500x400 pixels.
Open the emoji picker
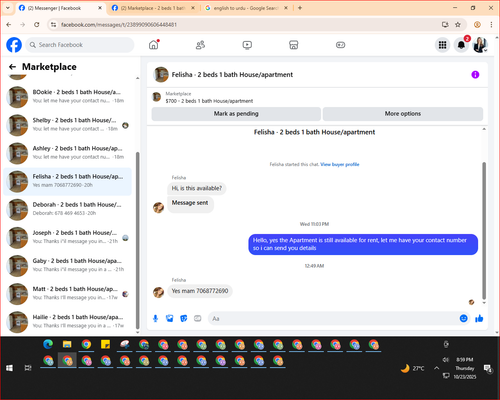click(x=463, y=318)
